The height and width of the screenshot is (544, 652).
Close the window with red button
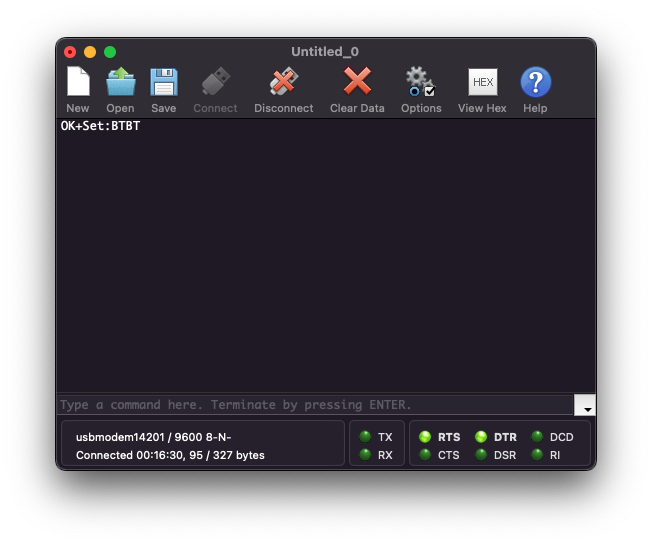pyautogui.click(x=70, y=52)
